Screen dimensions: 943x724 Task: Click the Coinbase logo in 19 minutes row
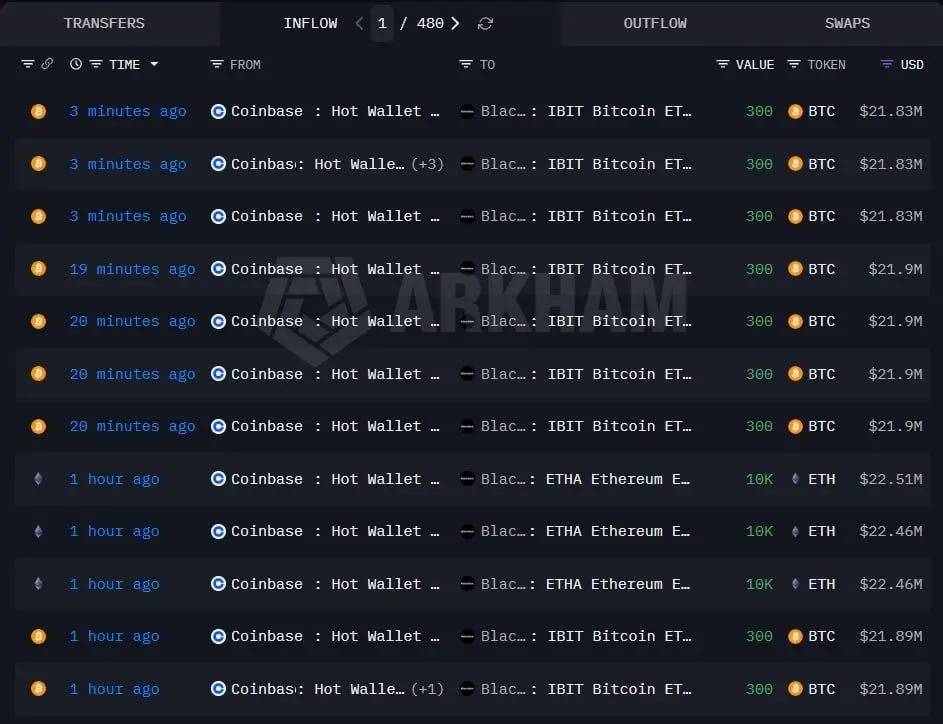[x=218, y=269]
